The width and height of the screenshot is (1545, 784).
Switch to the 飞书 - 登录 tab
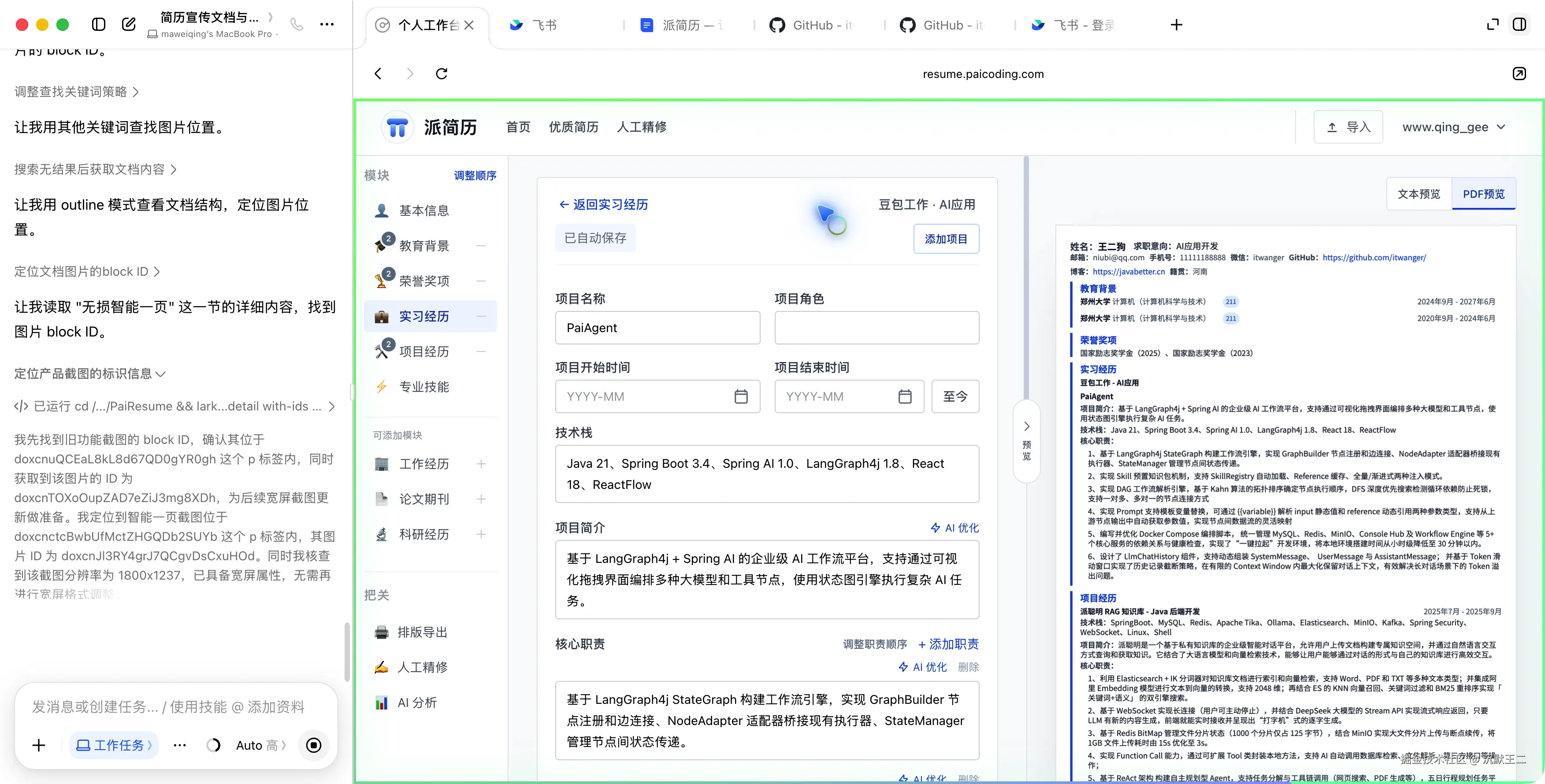1073,25
